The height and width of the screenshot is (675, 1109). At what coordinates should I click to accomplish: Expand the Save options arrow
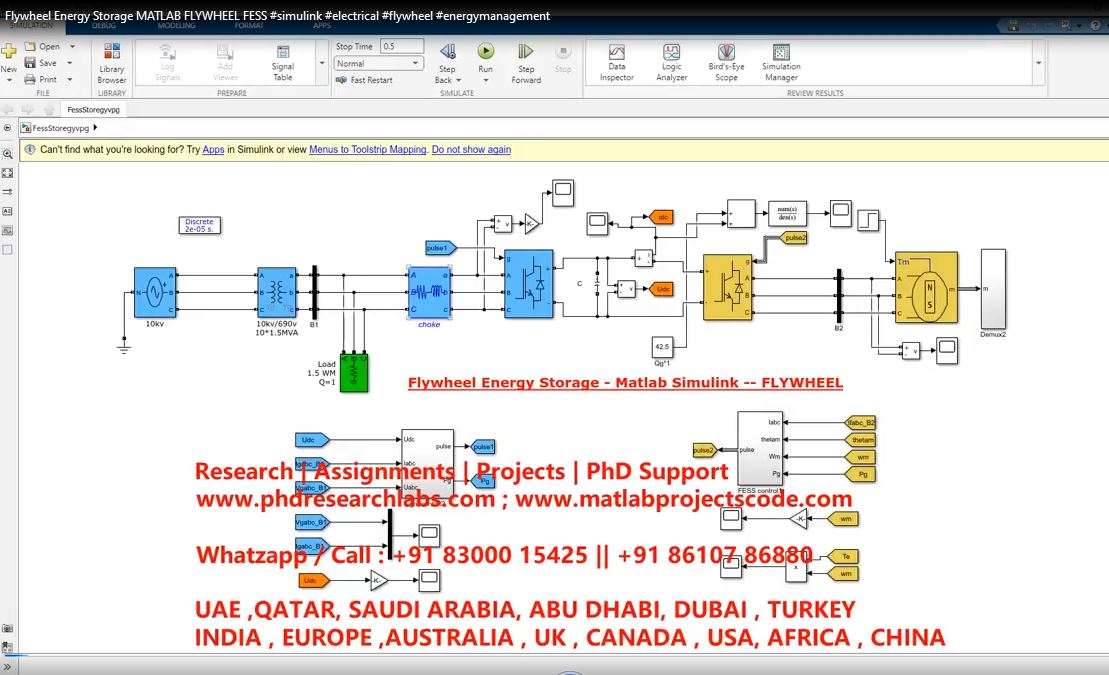(69, 62)
